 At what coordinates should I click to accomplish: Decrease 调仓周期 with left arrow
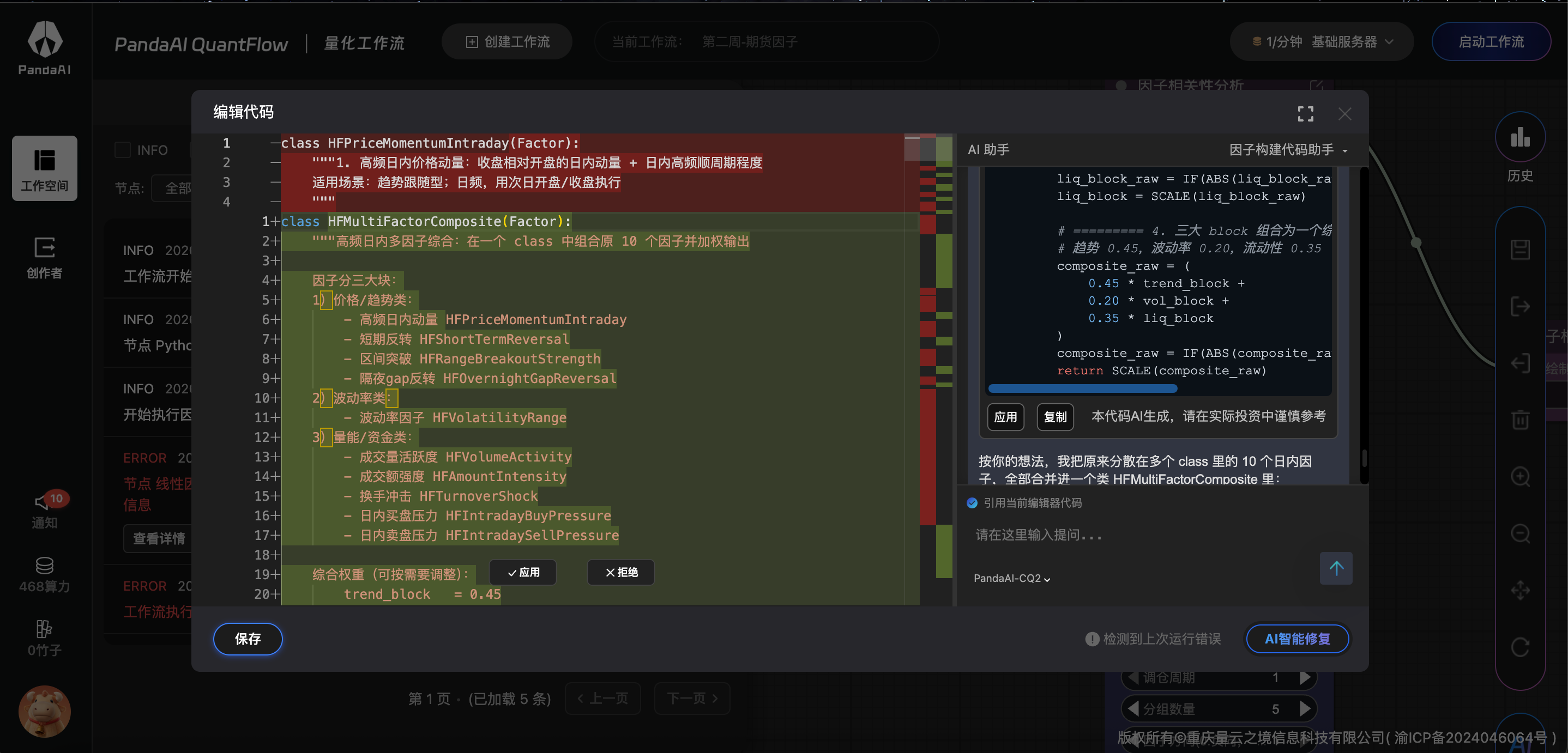(1133, 677)
